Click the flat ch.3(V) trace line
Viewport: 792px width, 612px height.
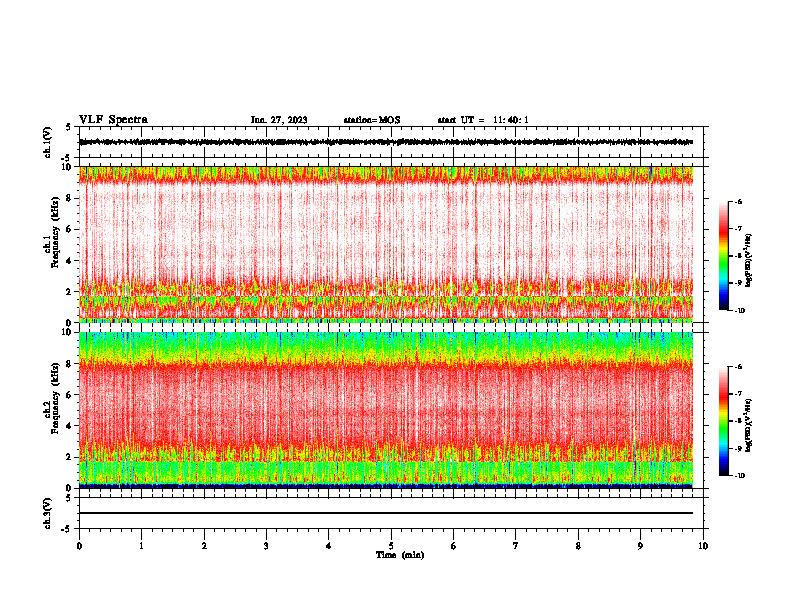tap(386, 513)
